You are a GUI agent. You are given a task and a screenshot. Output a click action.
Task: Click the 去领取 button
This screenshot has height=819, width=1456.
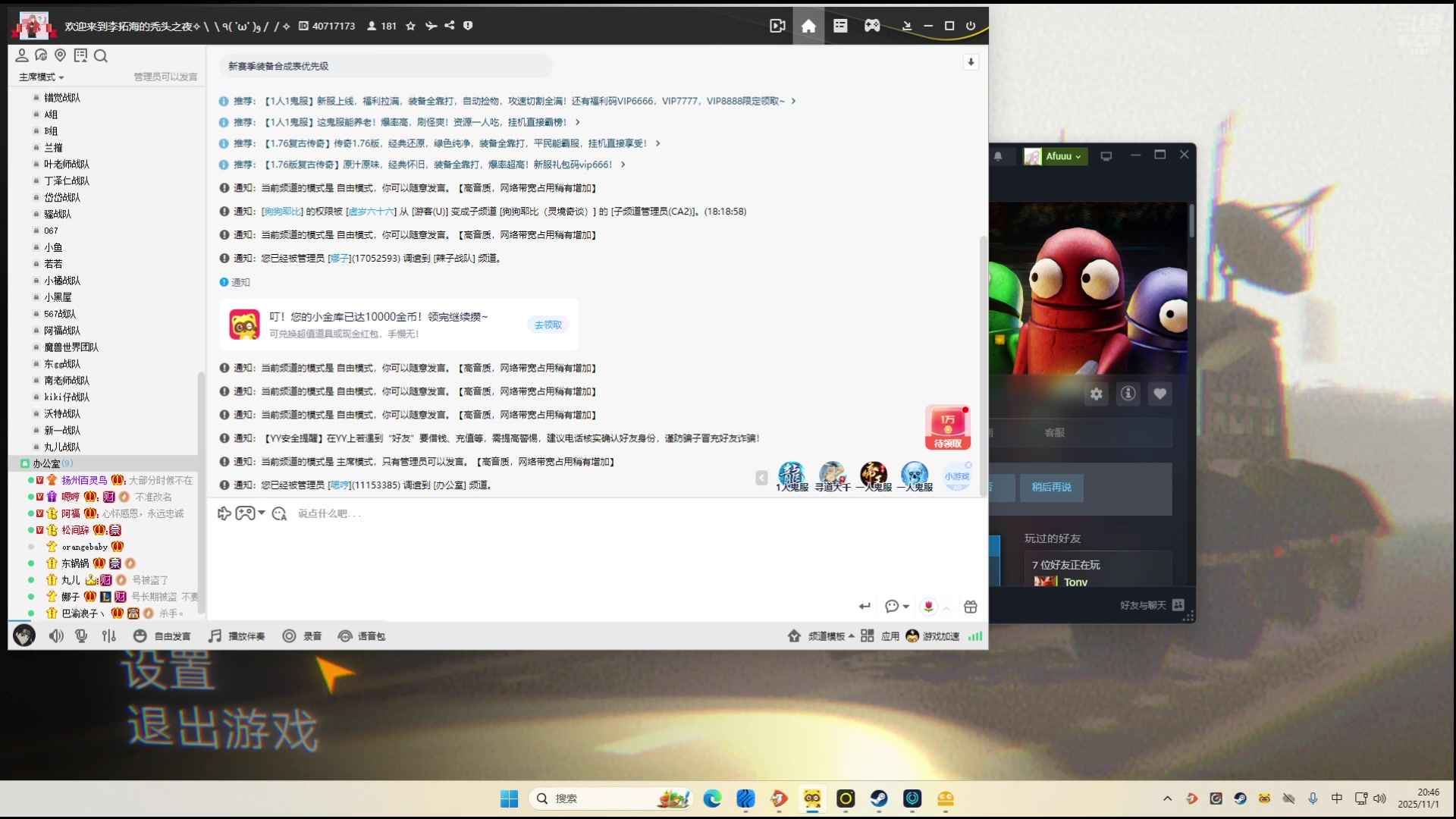point(548,325)
